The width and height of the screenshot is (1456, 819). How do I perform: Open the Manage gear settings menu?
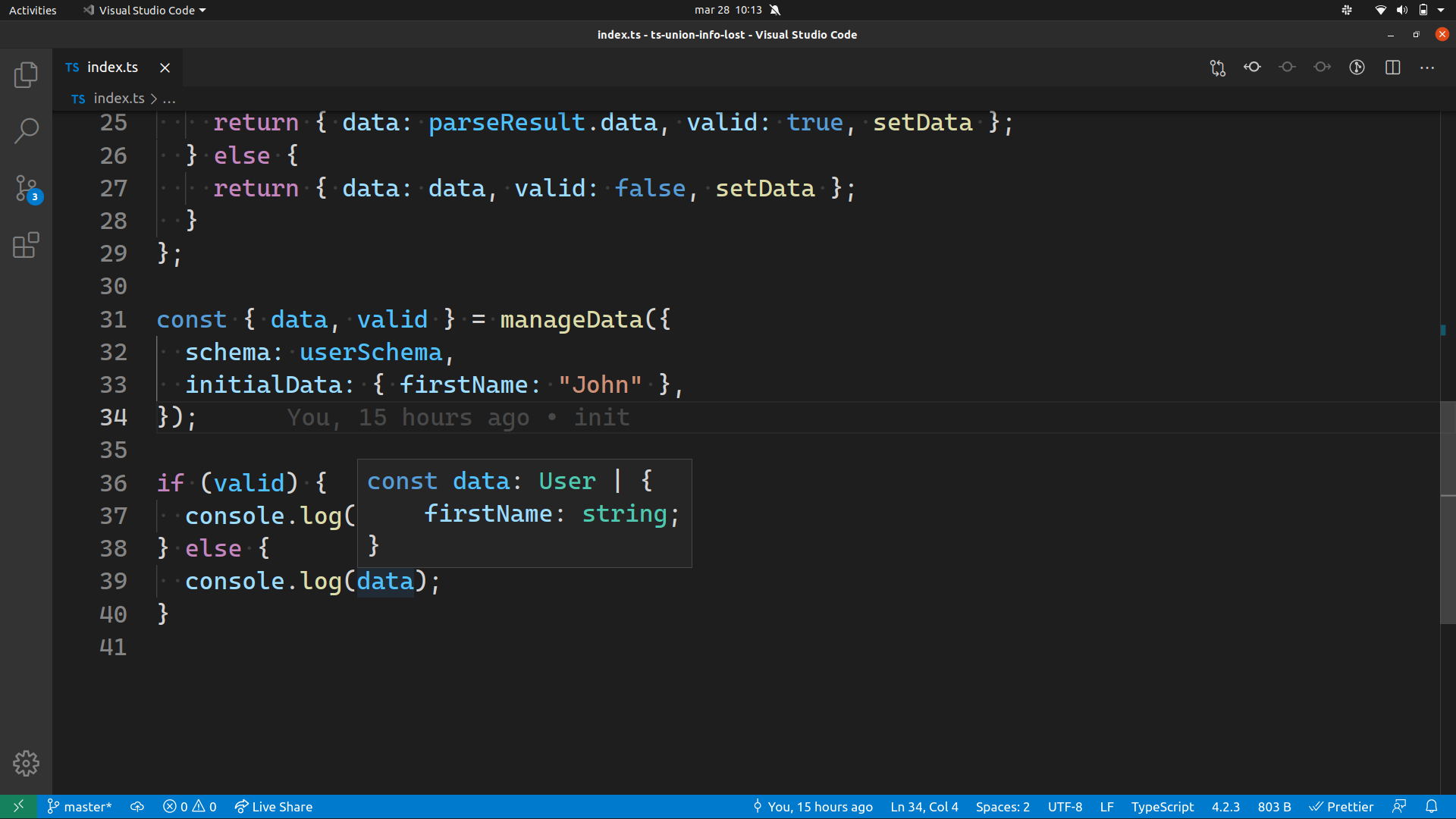26,763
